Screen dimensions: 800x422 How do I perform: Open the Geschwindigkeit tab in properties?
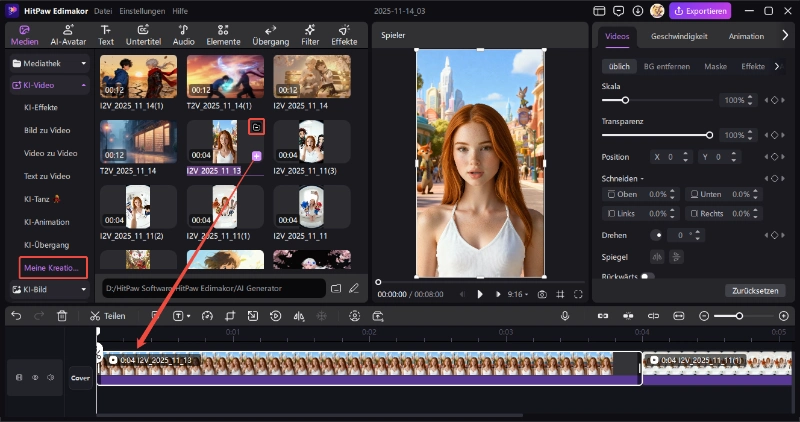pos(679,36)
